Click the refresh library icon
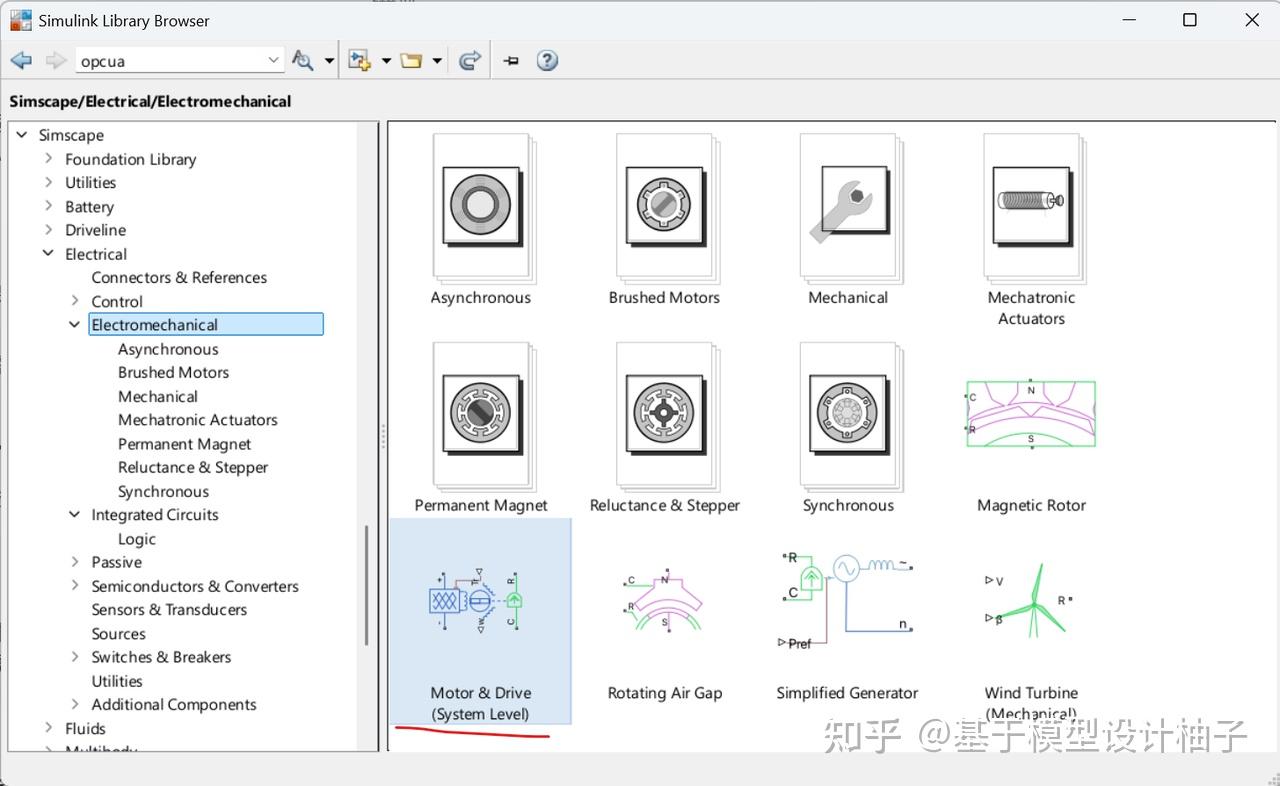This screenshot has width=1280, height=786. 470,61
